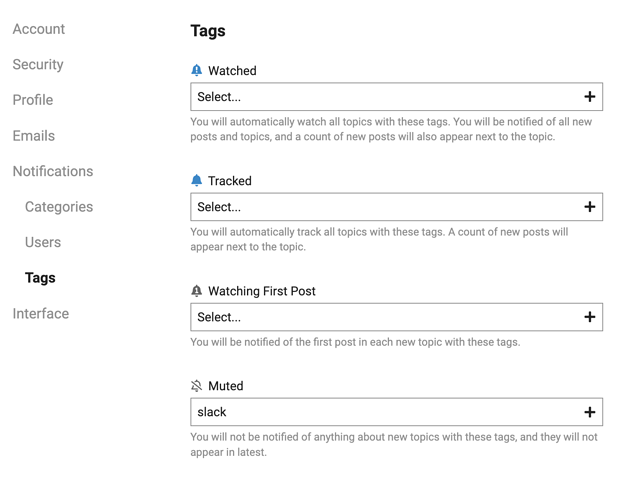This screenshot has width=637, height=500.
Task: Select Notifications in the sidebar
Action: [53, 171]
